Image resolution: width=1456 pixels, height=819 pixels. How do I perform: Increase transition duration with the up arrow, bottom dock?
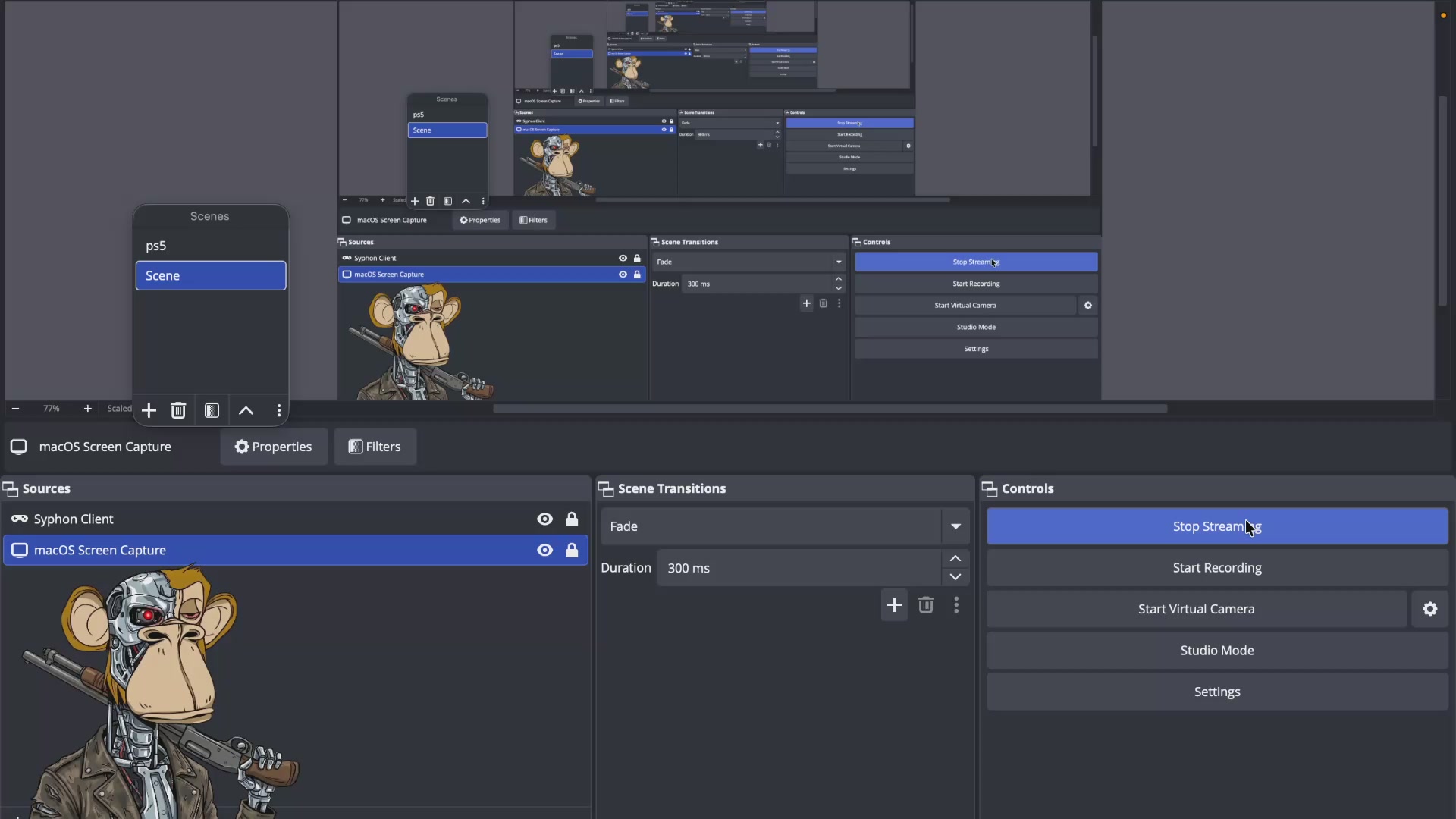tap(955, 559)
